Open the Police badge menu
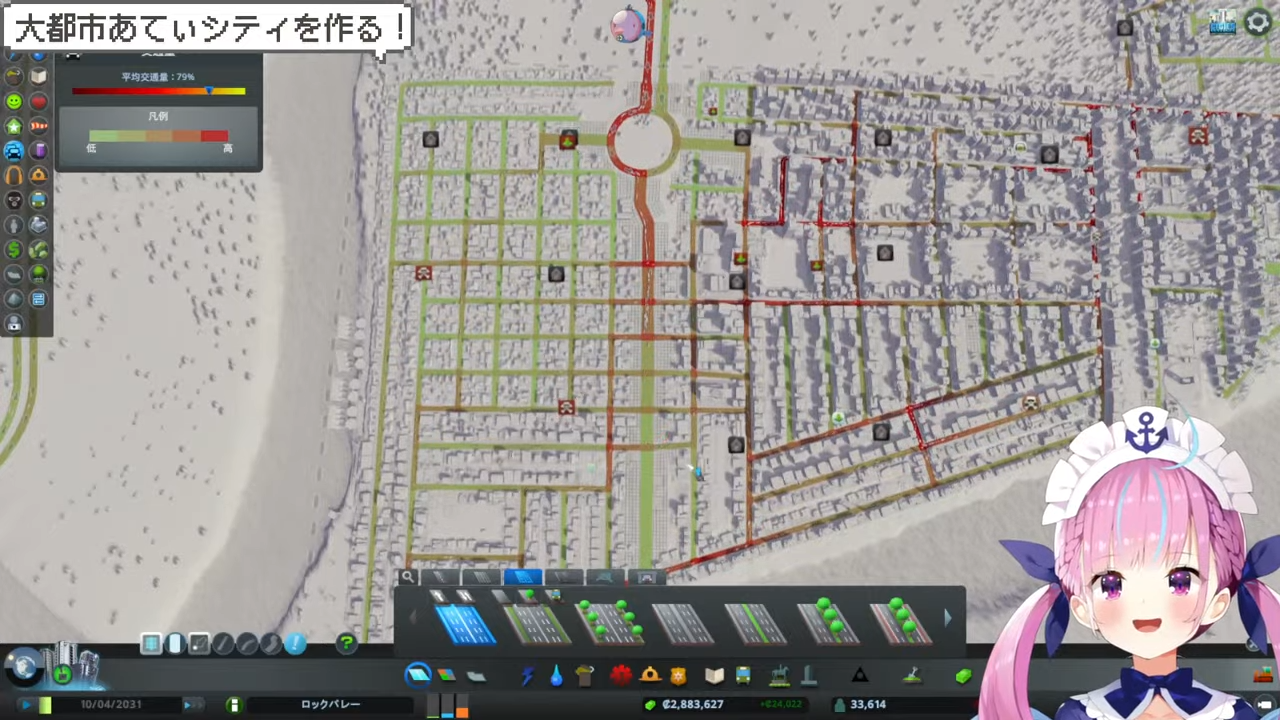Screen dimensions: 1280x720 678,676
